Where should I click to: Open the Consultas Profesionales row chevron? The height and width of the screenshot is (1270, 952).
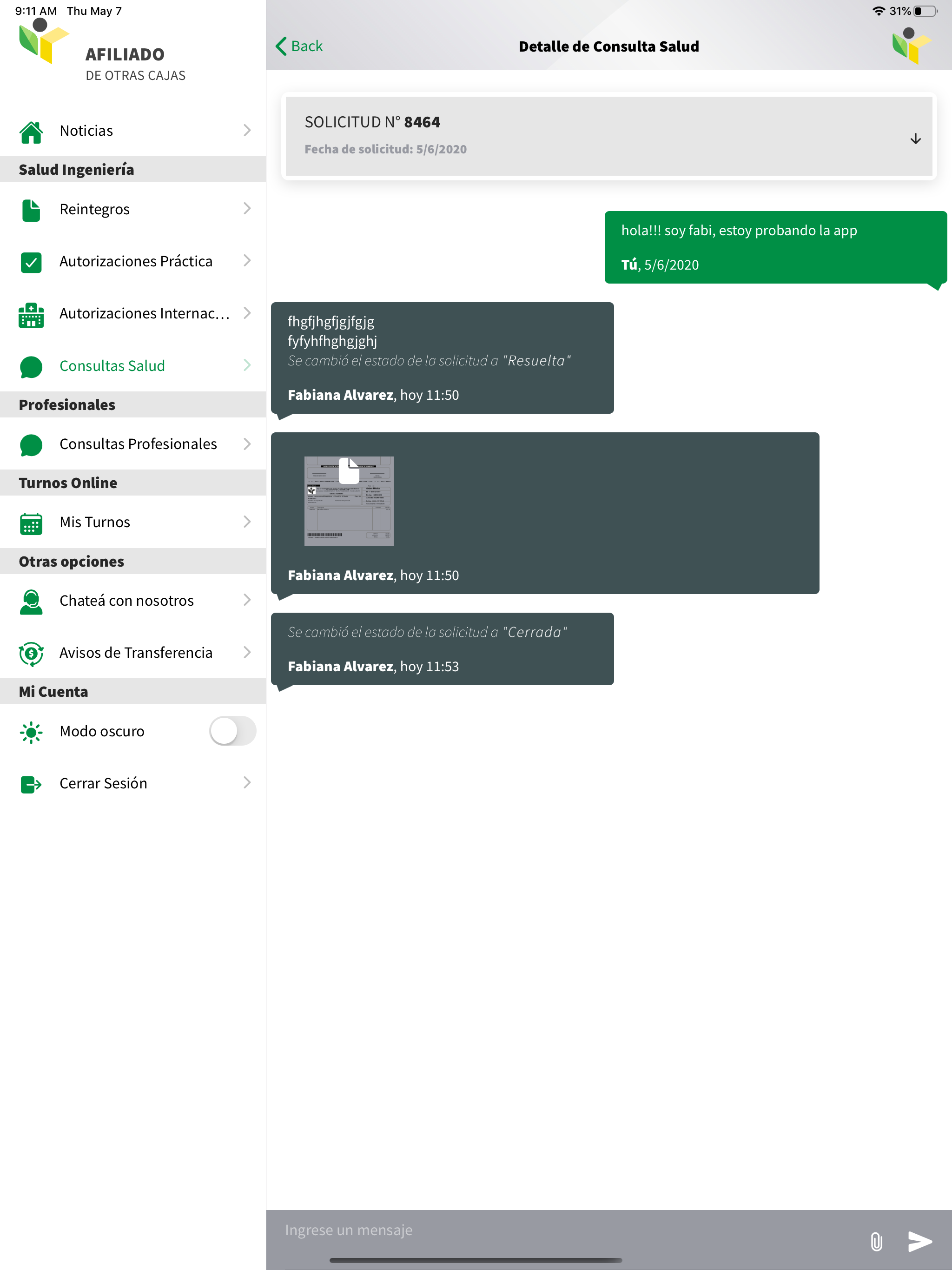247,444
